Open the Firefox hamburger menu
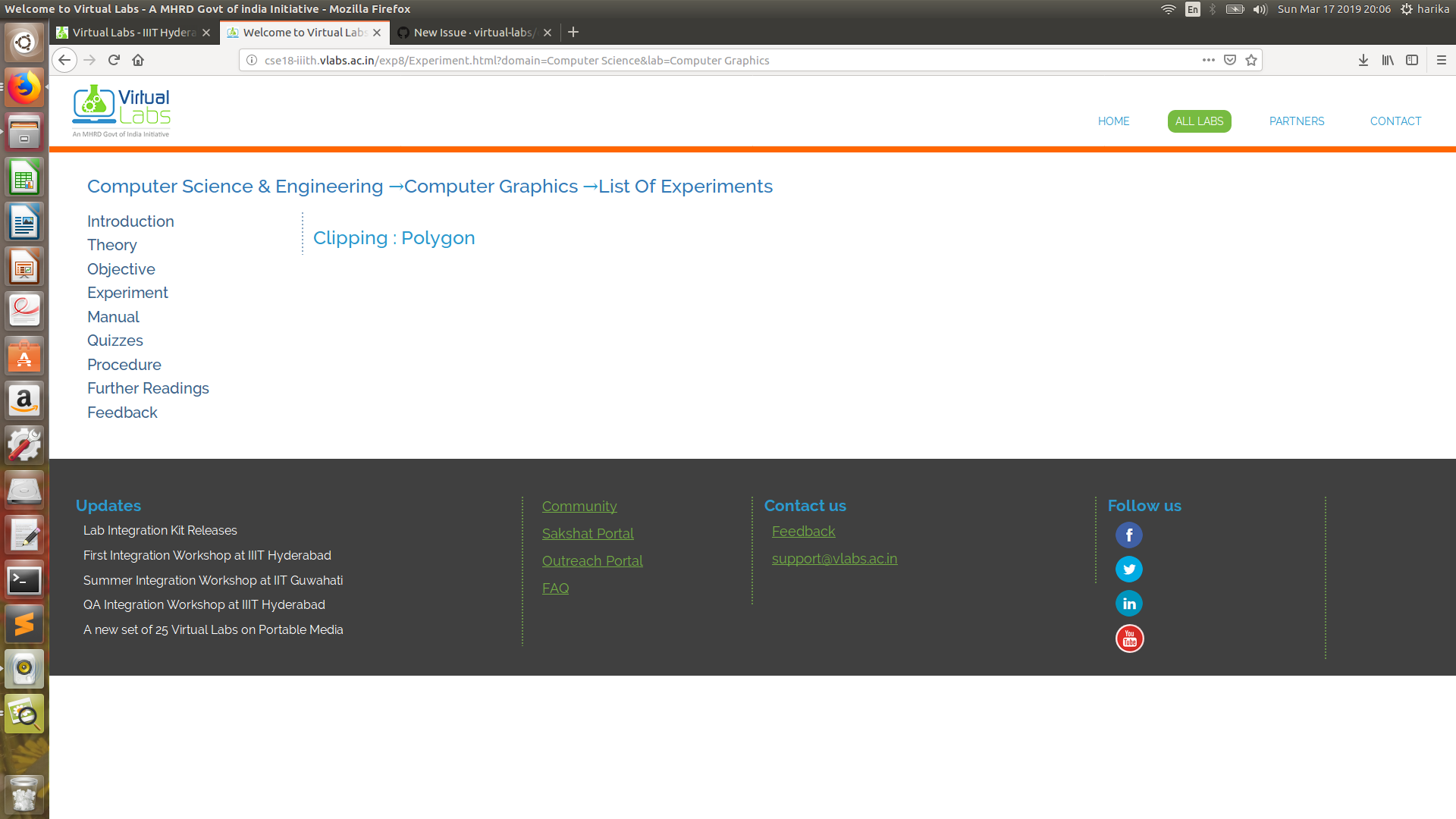Image resolution: width=1456 pixels, height=819 pixels. tap(1440, 60)
